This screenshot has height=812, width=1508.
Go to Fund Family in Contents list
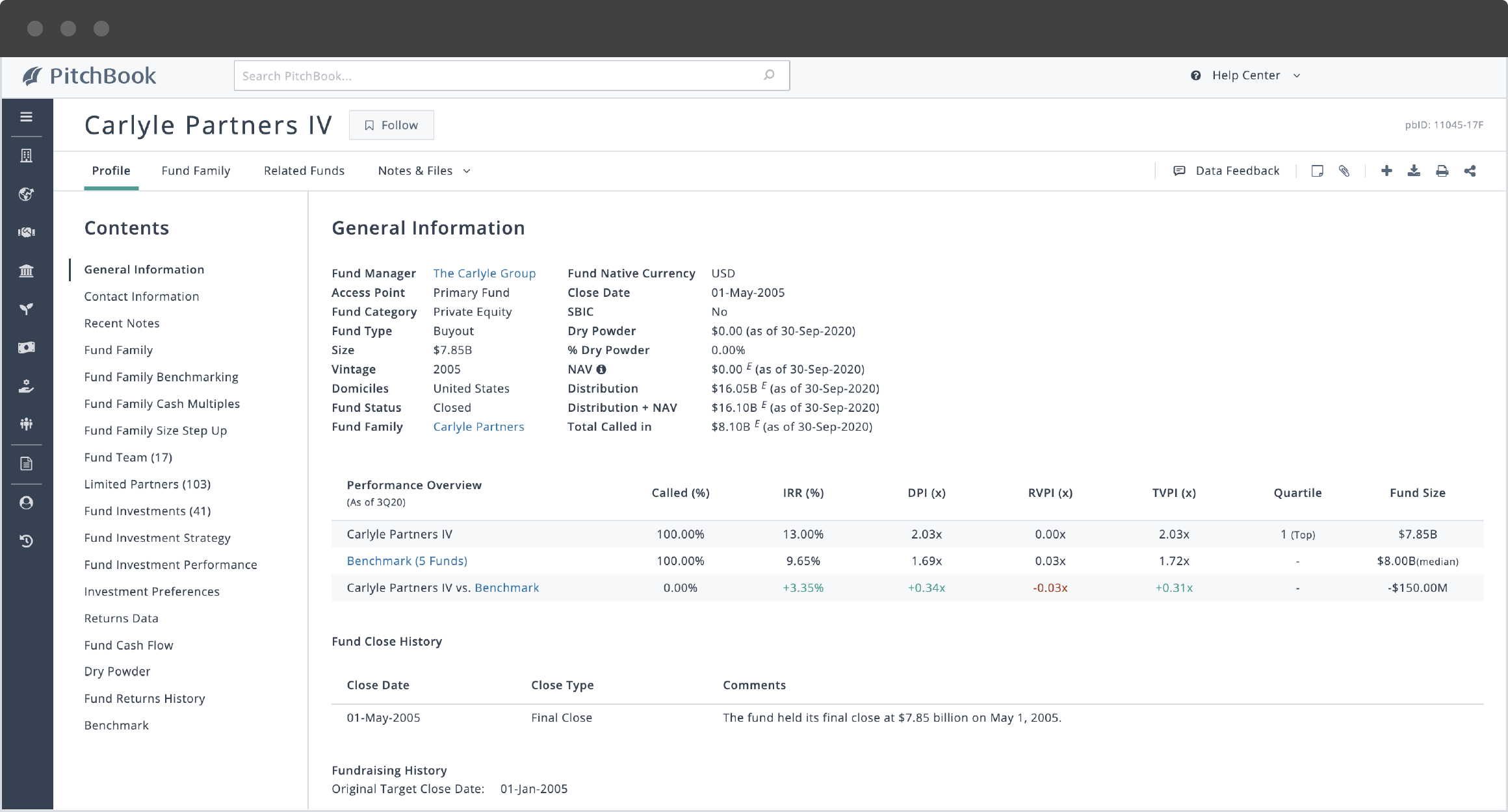[118, 350]
